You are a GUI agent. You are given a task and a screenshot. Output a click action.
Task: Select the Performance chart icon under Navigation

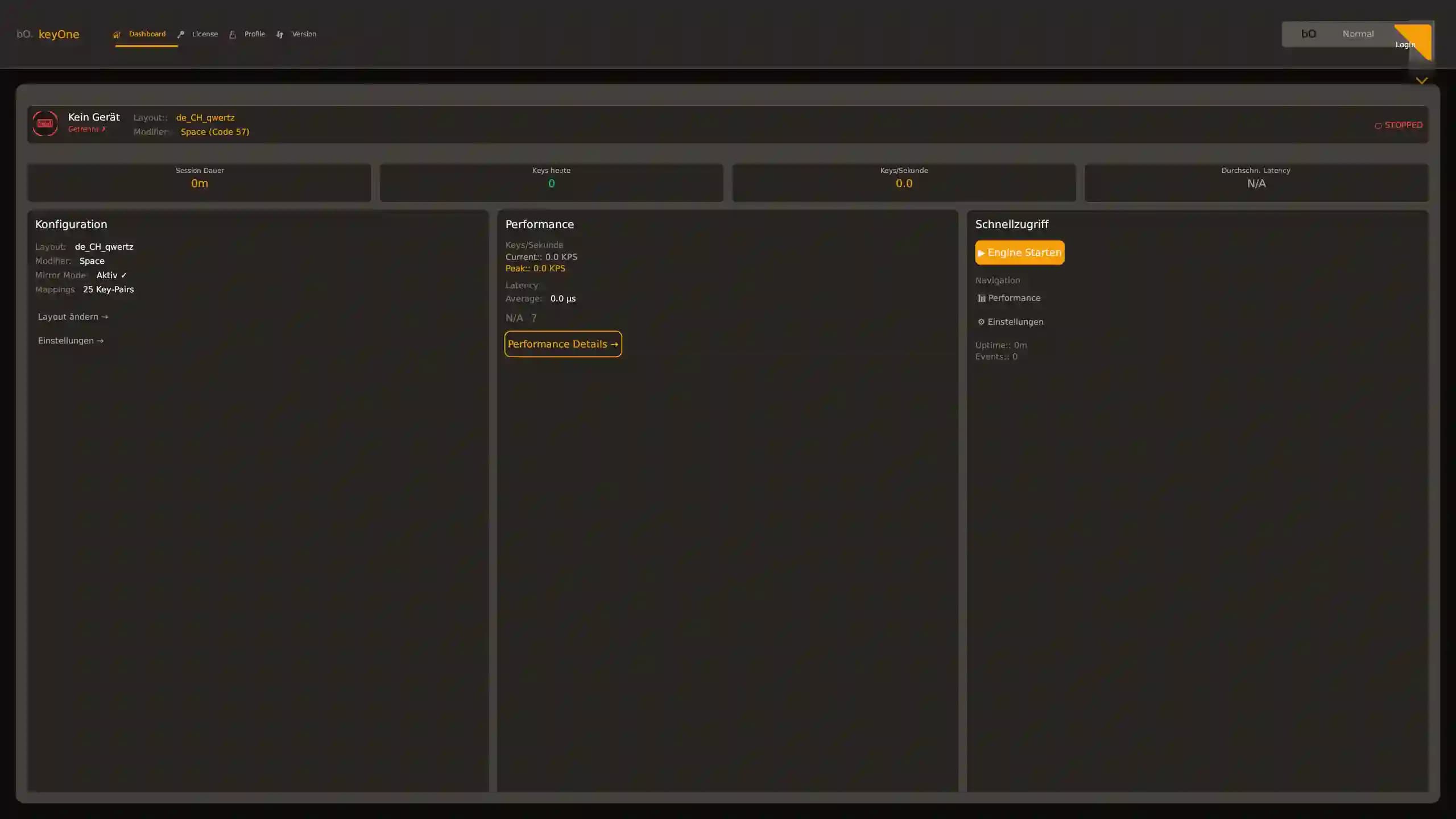tap(981, 297)
